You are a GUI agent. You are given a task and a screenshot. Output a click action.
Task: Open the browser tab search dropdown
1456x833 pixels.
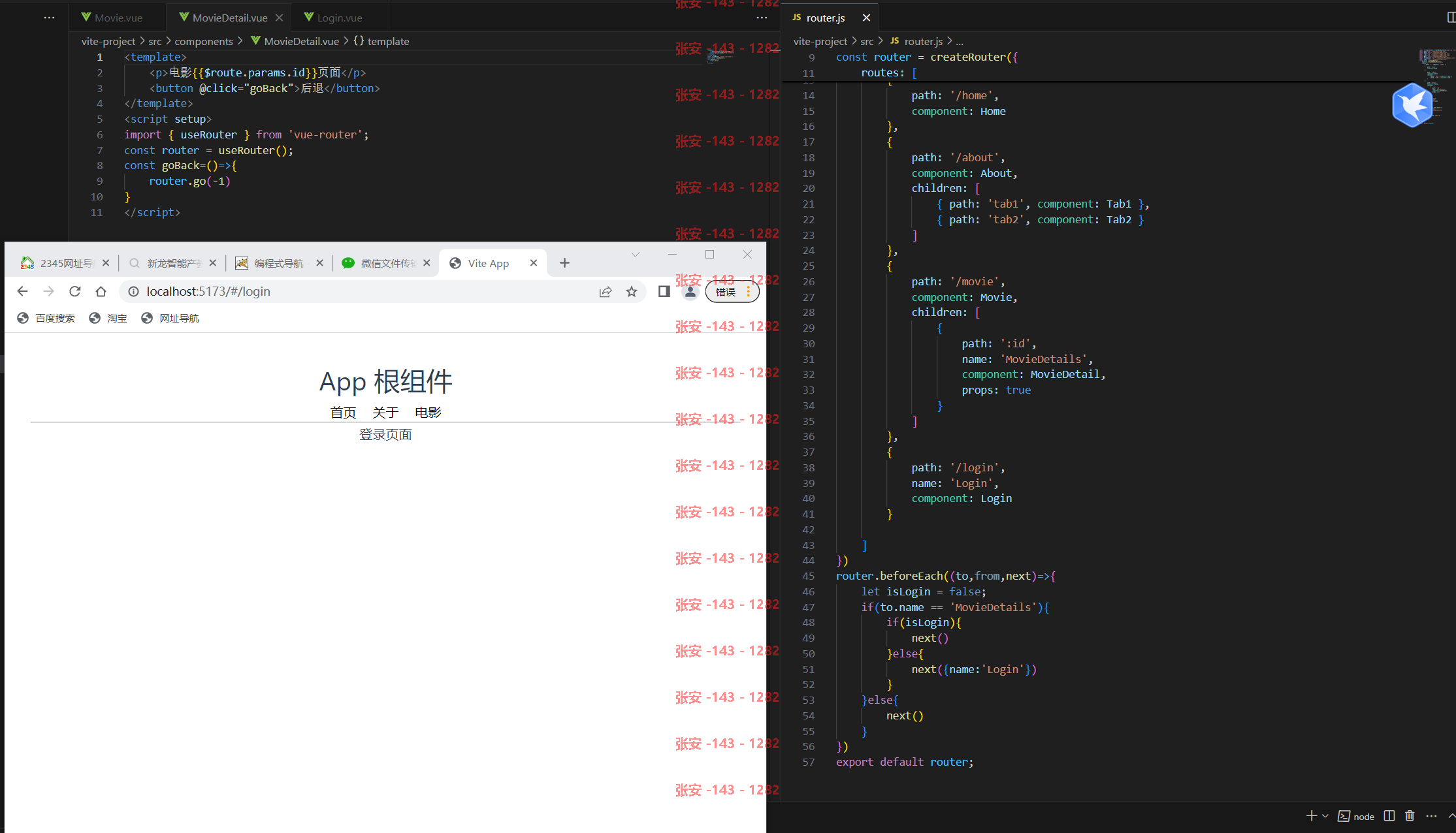[x=635, y=255]
